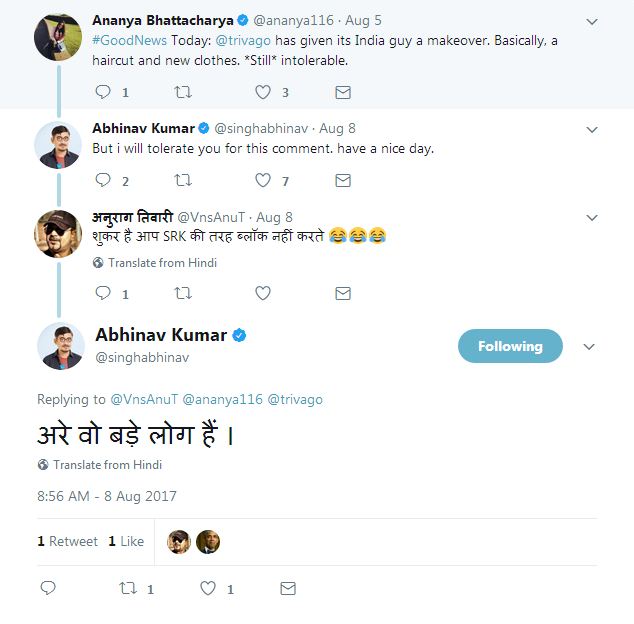Share main tweet via envelope icon
Image resolution: width=634 pixels, height=624 pixels.
[288, 589]
